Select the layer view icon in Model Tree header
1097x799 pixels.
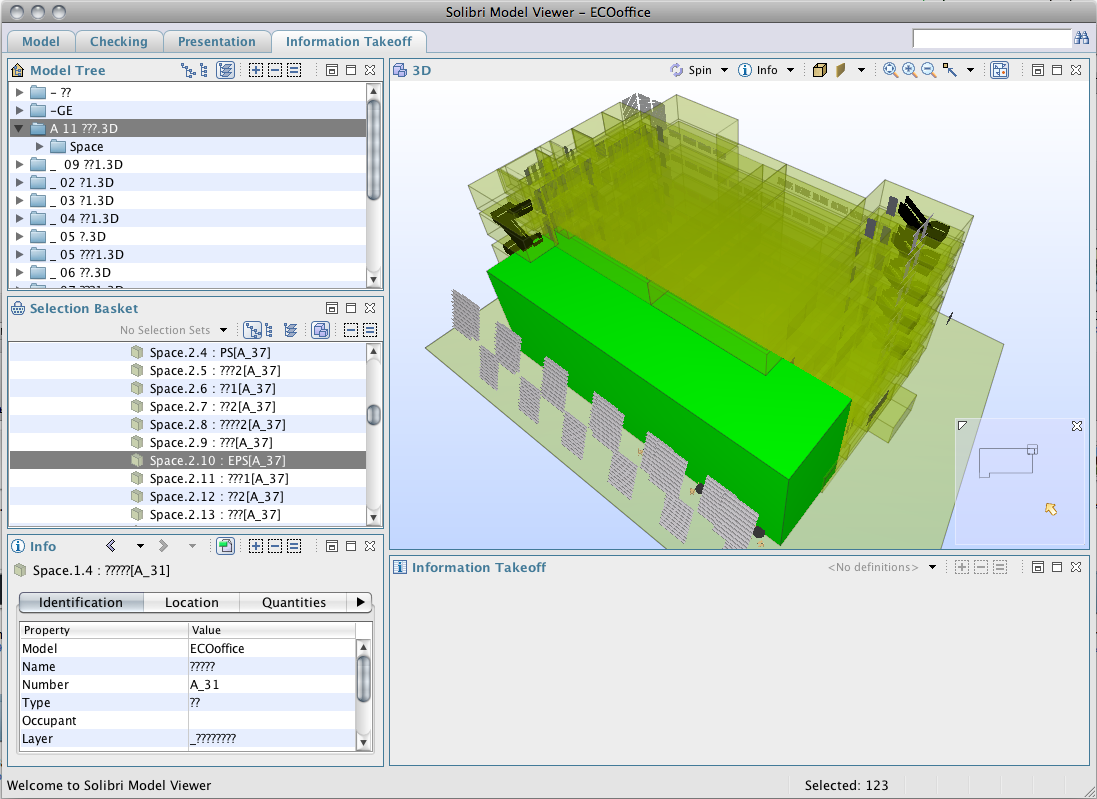click(x=225, y=70)
